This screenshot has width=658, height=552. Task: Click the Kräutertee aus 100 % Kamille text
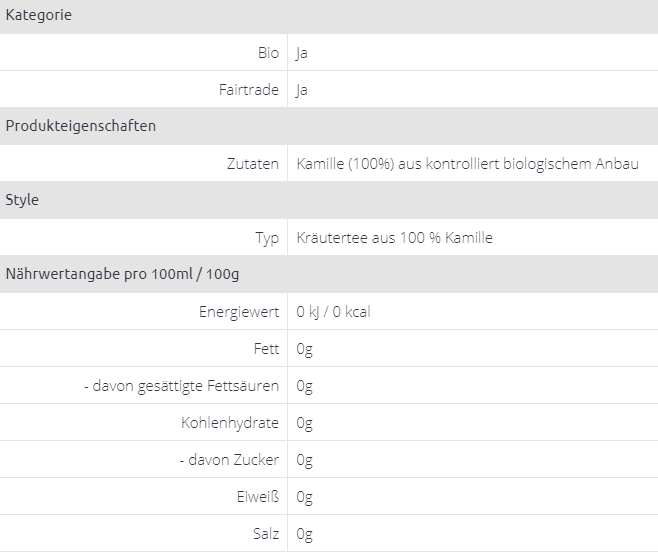[x=394, y=238]
